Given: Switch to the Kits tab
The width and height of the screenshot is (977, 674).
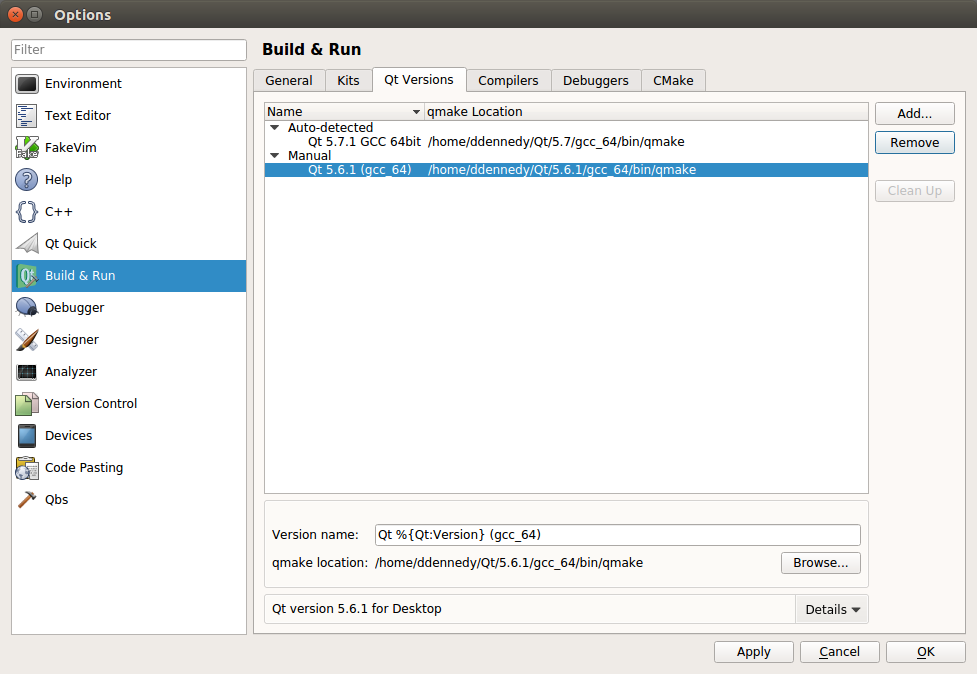Looking at the screenshot, I should click(x=348, y=81).
